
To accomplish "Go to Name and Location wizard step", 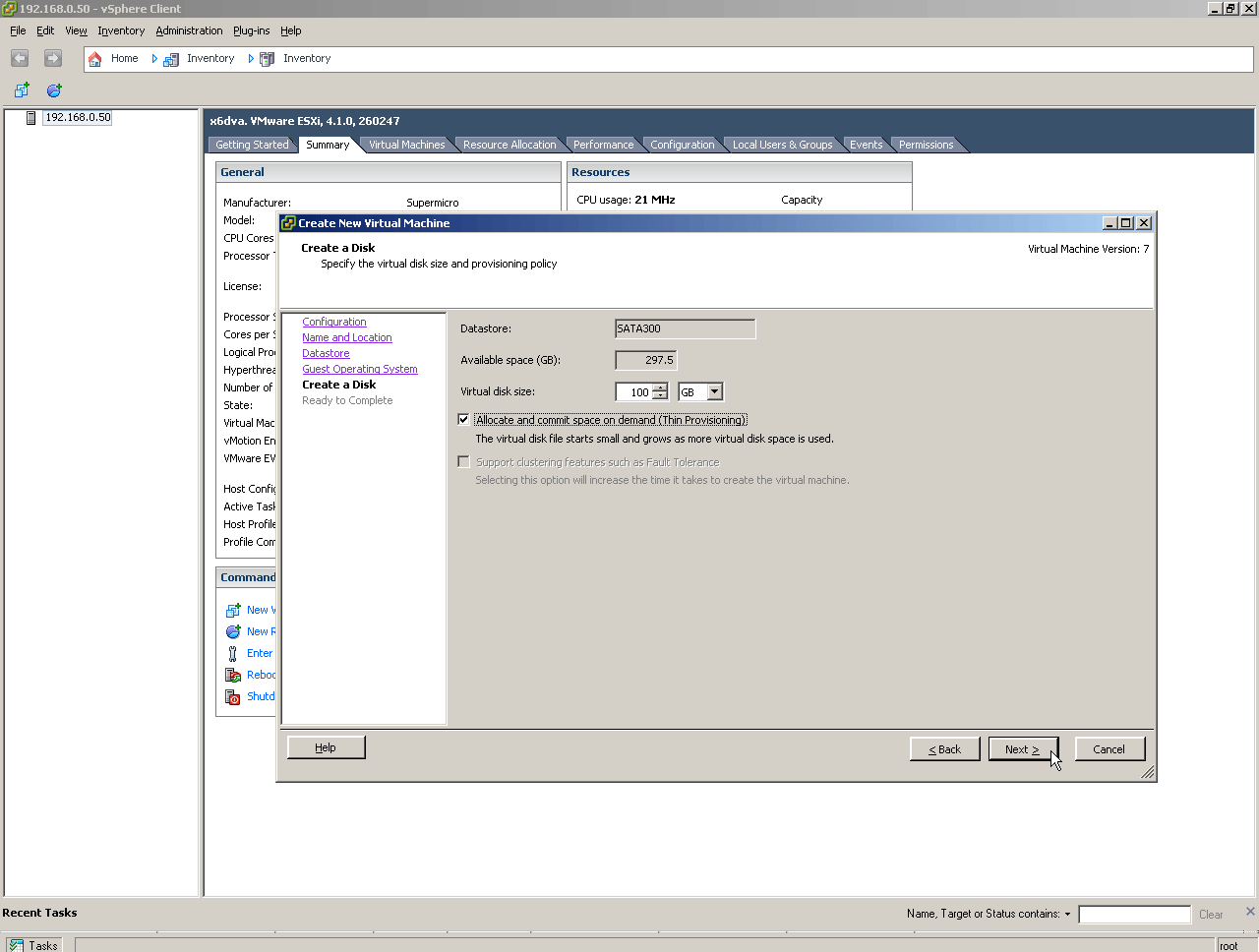I will 347,338.
